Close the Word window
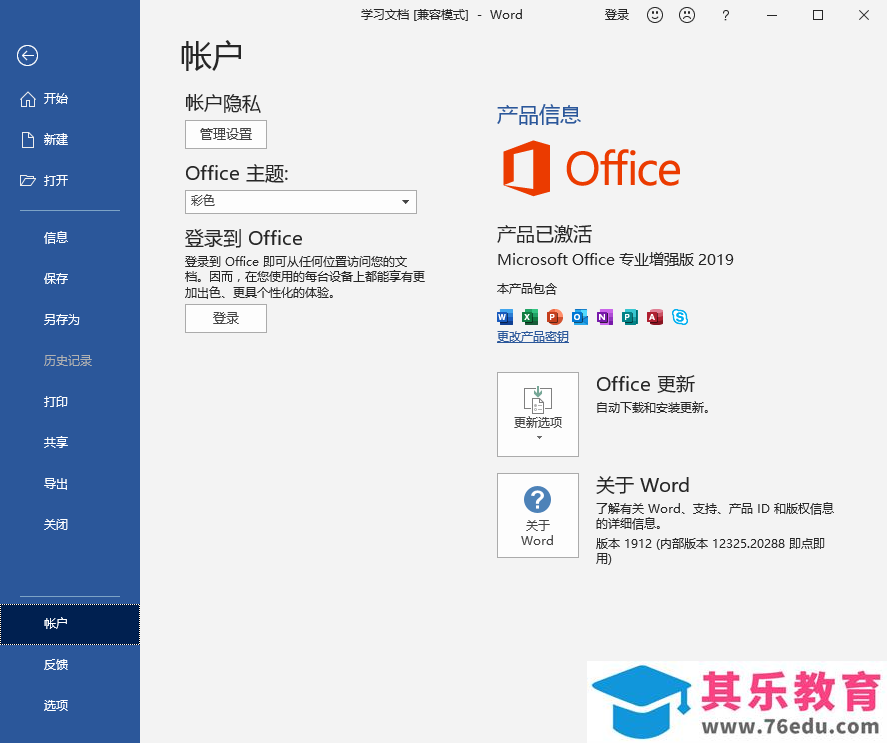Image resolution: width=887 pixels, height=743 pixels. (864, 15)
